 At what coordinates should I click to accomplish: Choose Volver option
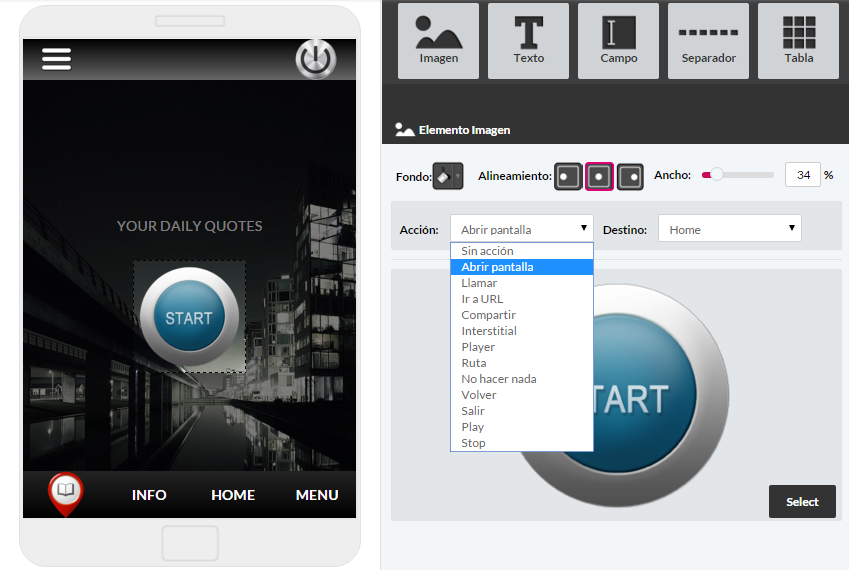pyautogui.click(x=522, y=395)
